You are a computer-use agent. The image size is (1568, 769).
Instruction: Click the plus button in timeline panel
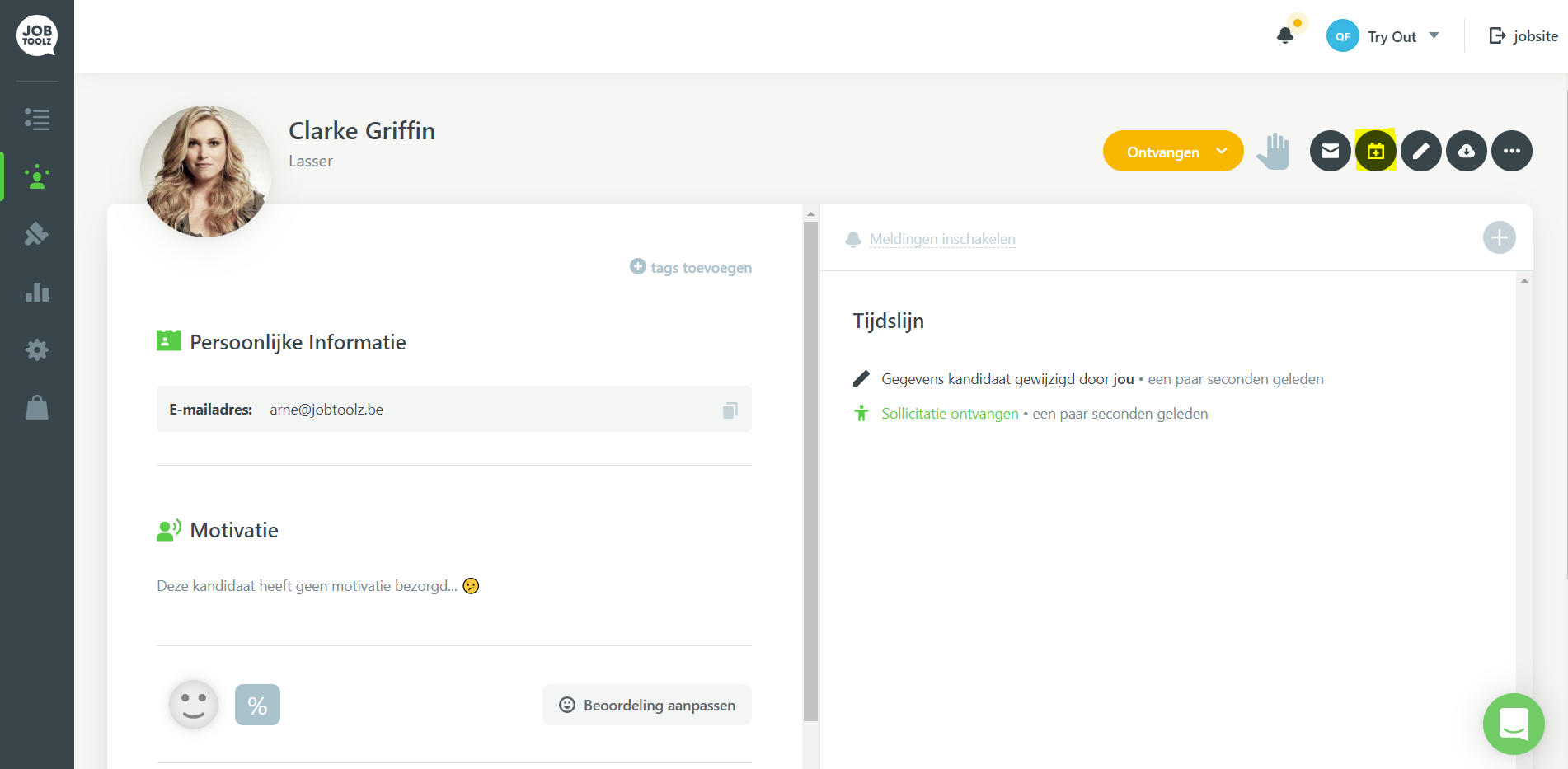[x=1499, y=237]
